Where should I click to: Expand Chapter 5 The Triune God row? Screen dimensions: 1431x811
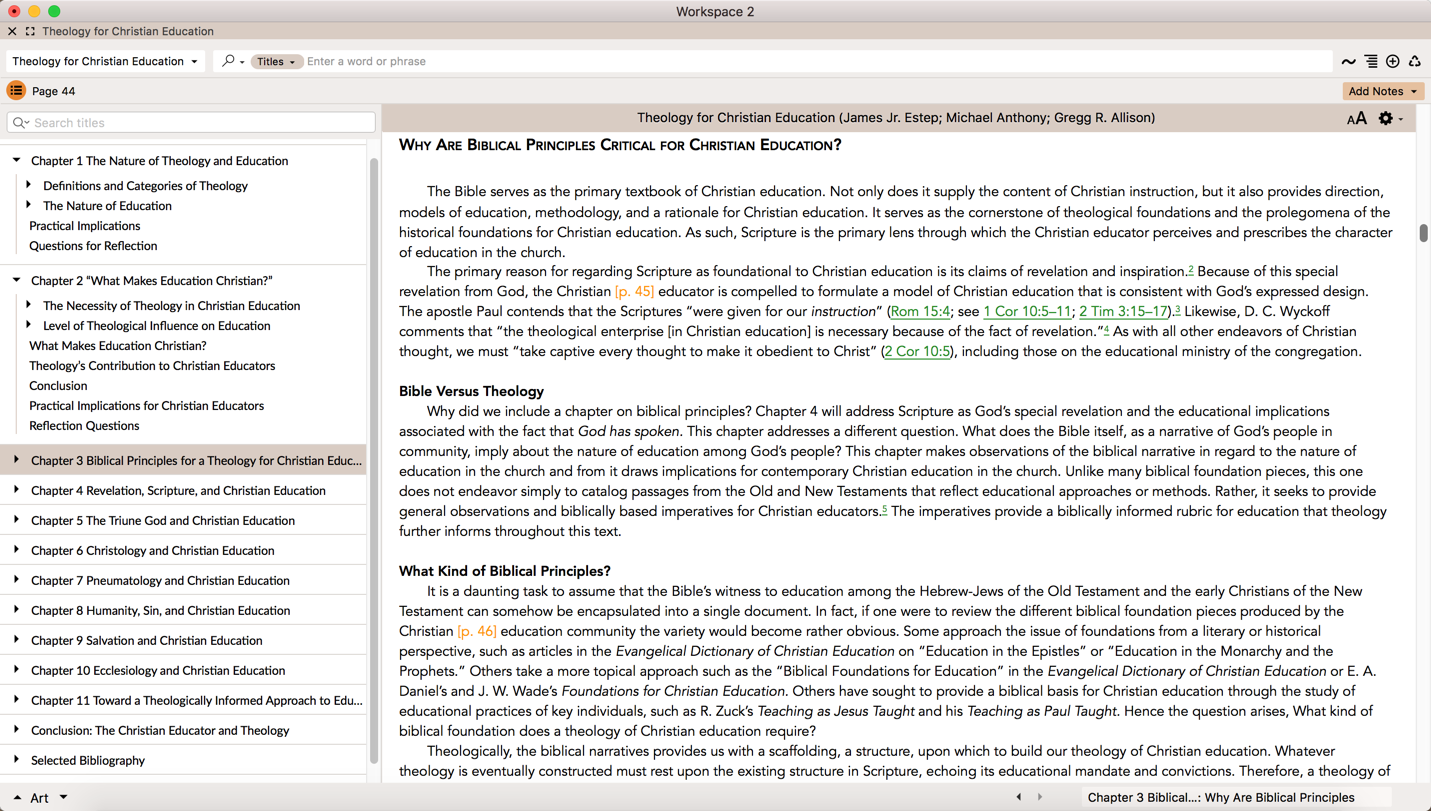[x=17, y=520]
